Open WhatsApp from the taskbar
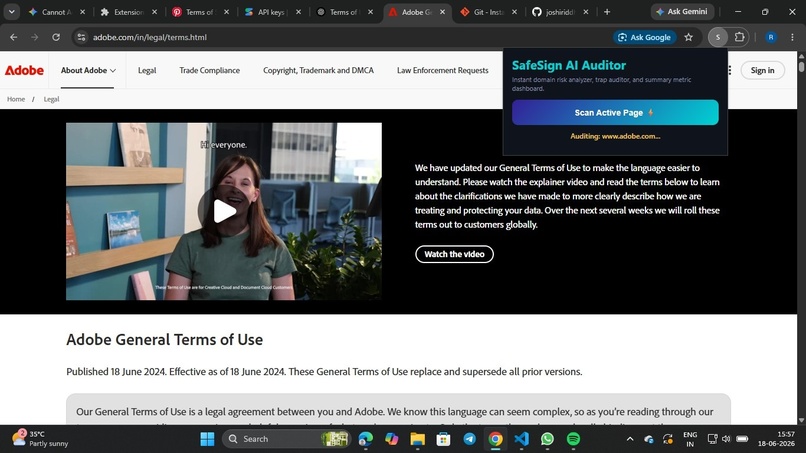Screen dimensions: 806x453 pyautogui.click(x=547, y=439)
